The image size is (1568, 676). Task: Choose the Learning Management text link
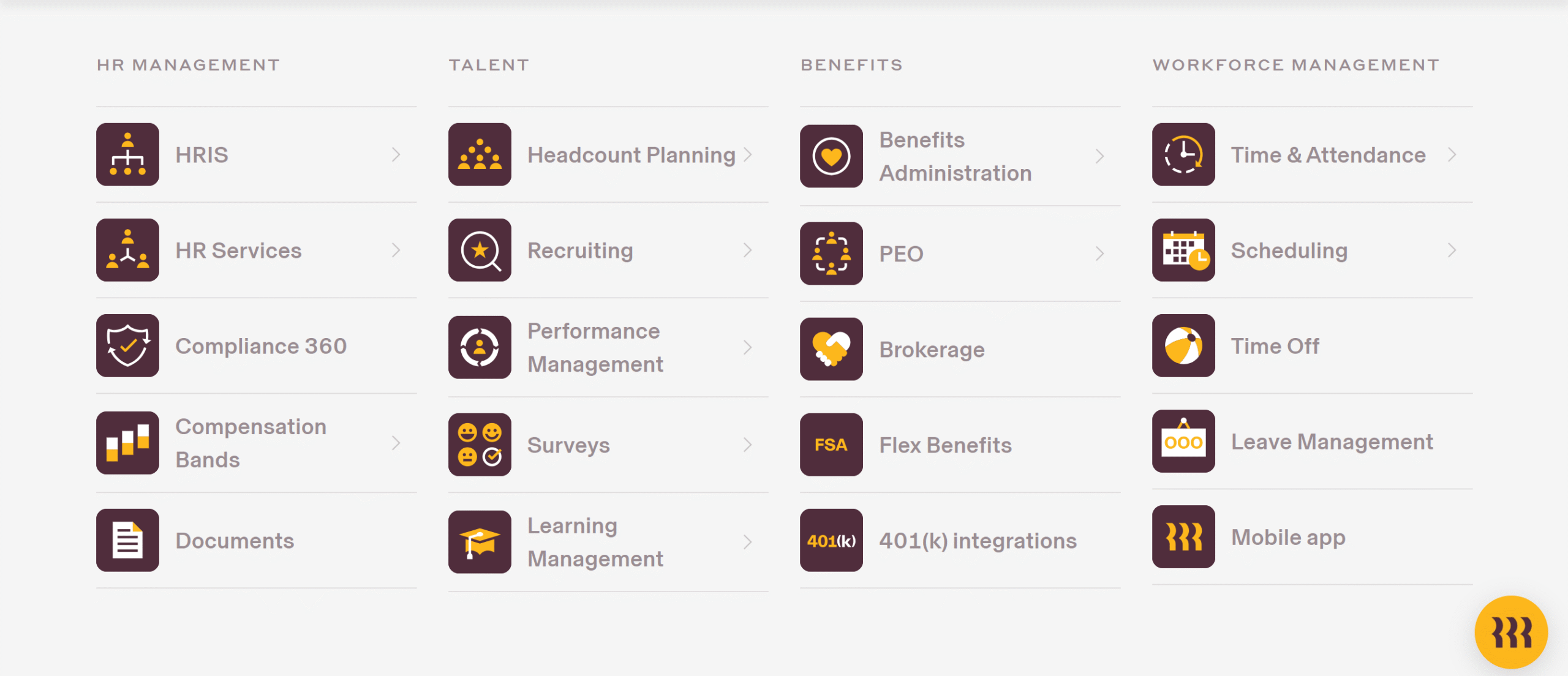tap(595, 542)
